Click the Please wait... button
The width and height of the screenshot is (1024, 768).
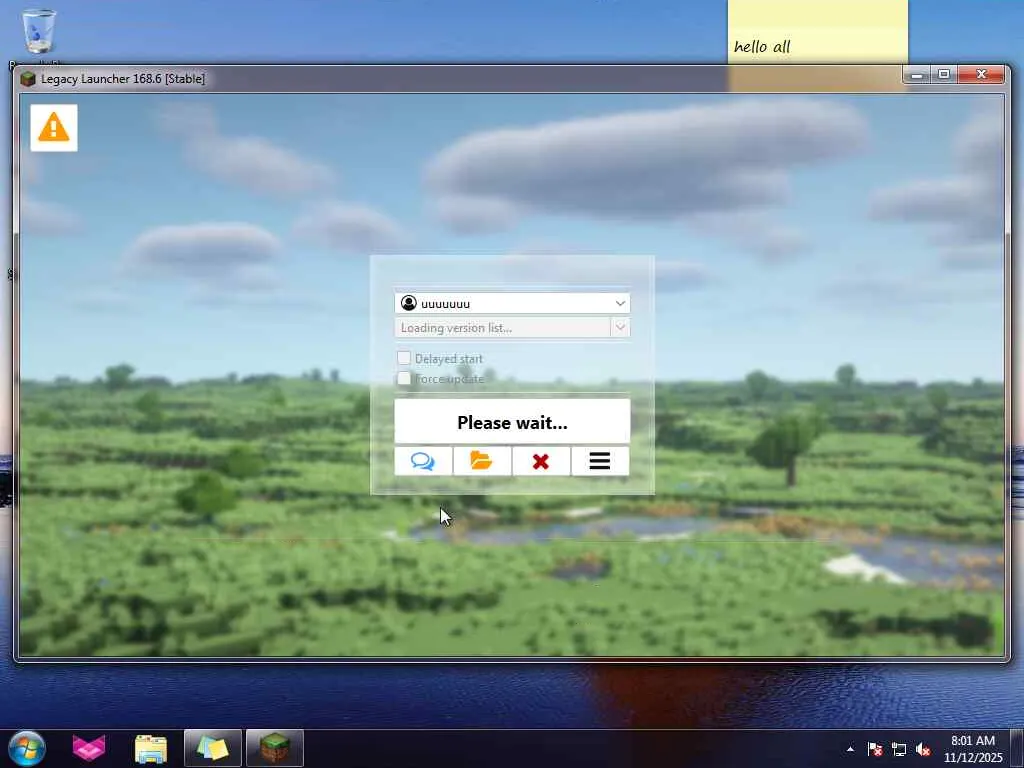click(x=512, y=422)
